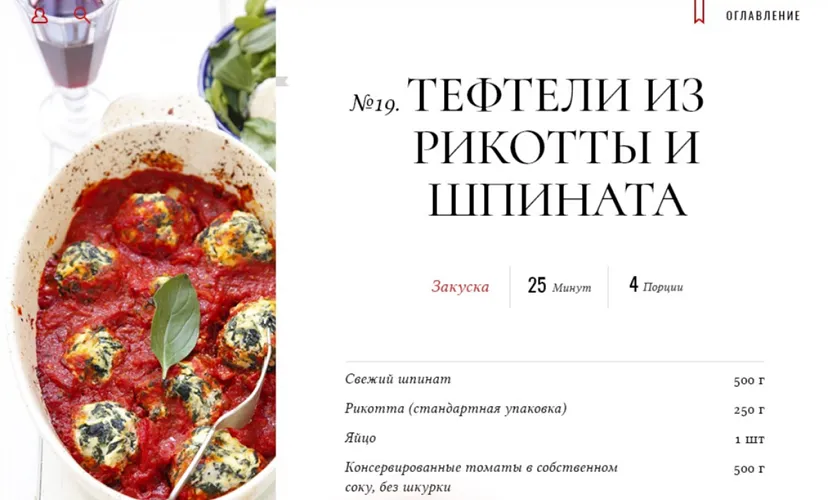
Task: Open the user profile icon
Action: click(x=40, y=15)
